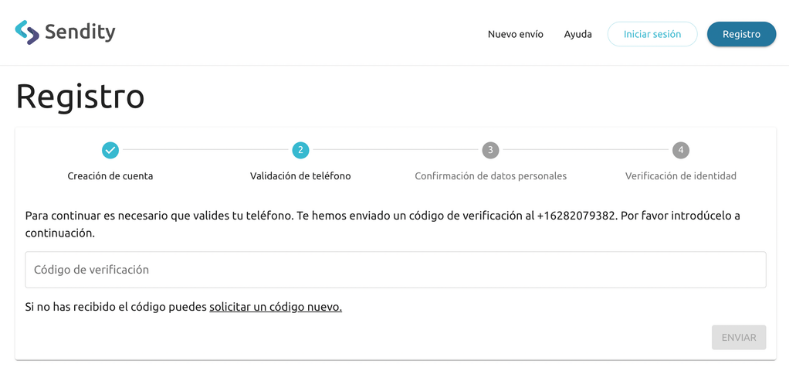Image resolution: width=789 pixels, height=372 pixels.
Task: Select step 3 circle icon
Action: pos(490,150)
